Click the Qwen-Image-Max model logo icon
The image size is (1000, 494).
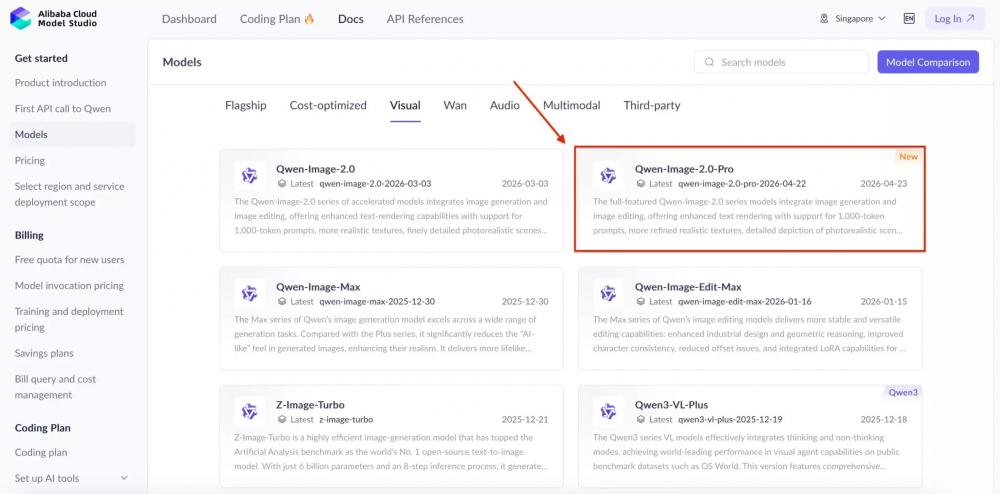249,293
